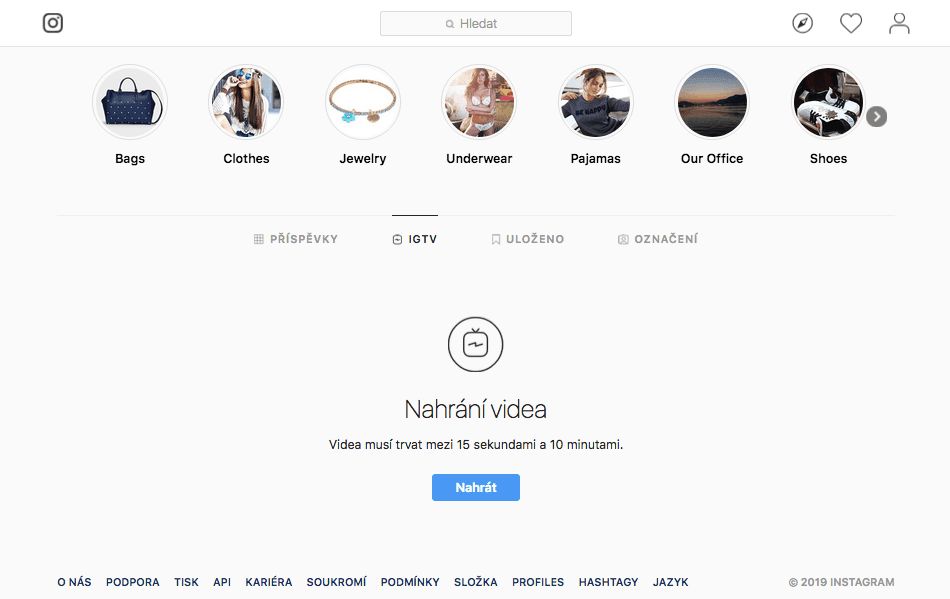This screenshot has width=950, height=599.
Task: Click the blue Nahrát button
Action: (476, 488)
